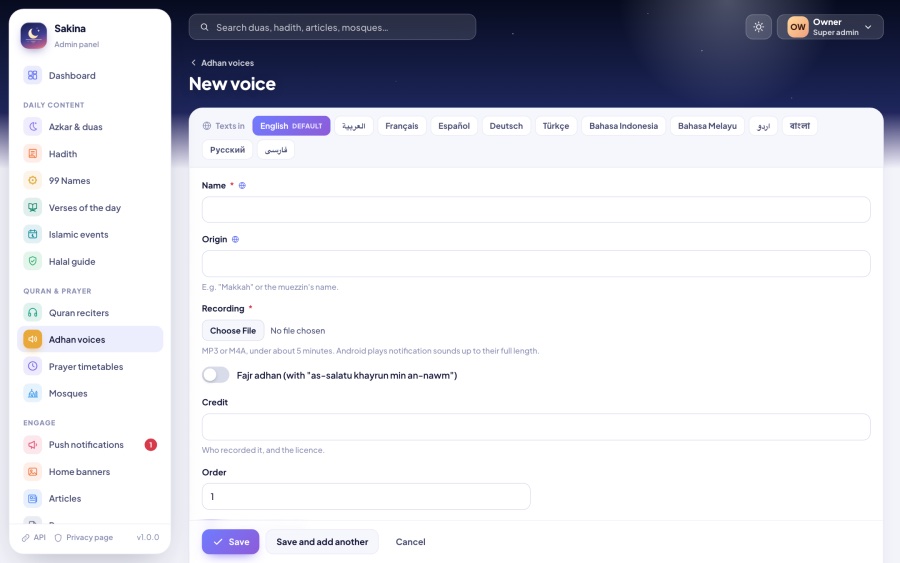Focus the Order field showing 1
Viewport: 900px width, 563px height.
(366, 496)
